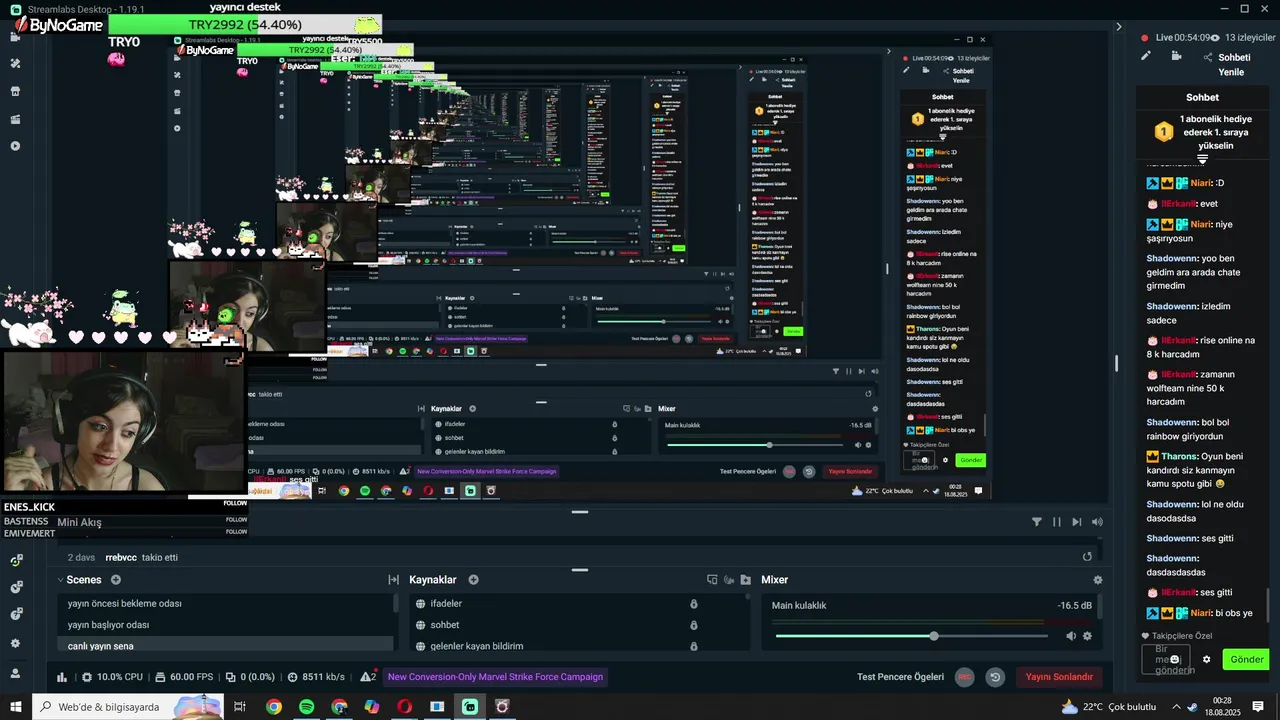Open the recordings play icon in sidebar
This screenshot has height=720, width=1280.
coord(15,146)
